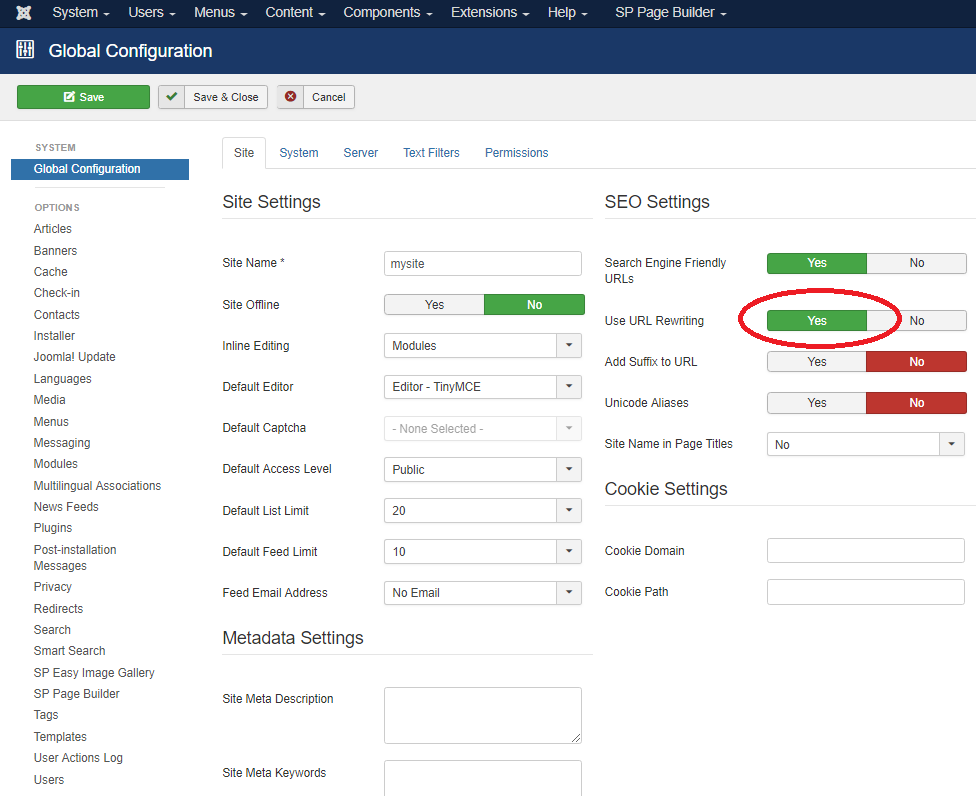The image size is (976, 796).
Task: Click the Joomla logo icon
Action: click(24, 13)
